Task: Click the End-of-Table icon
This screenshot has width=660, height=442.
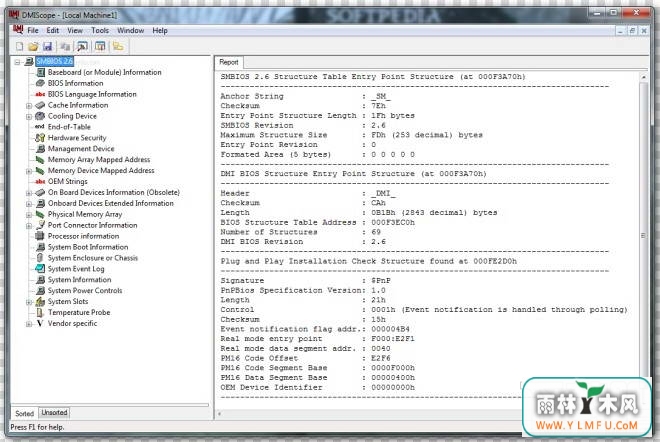Action: [x=40, y=127]
